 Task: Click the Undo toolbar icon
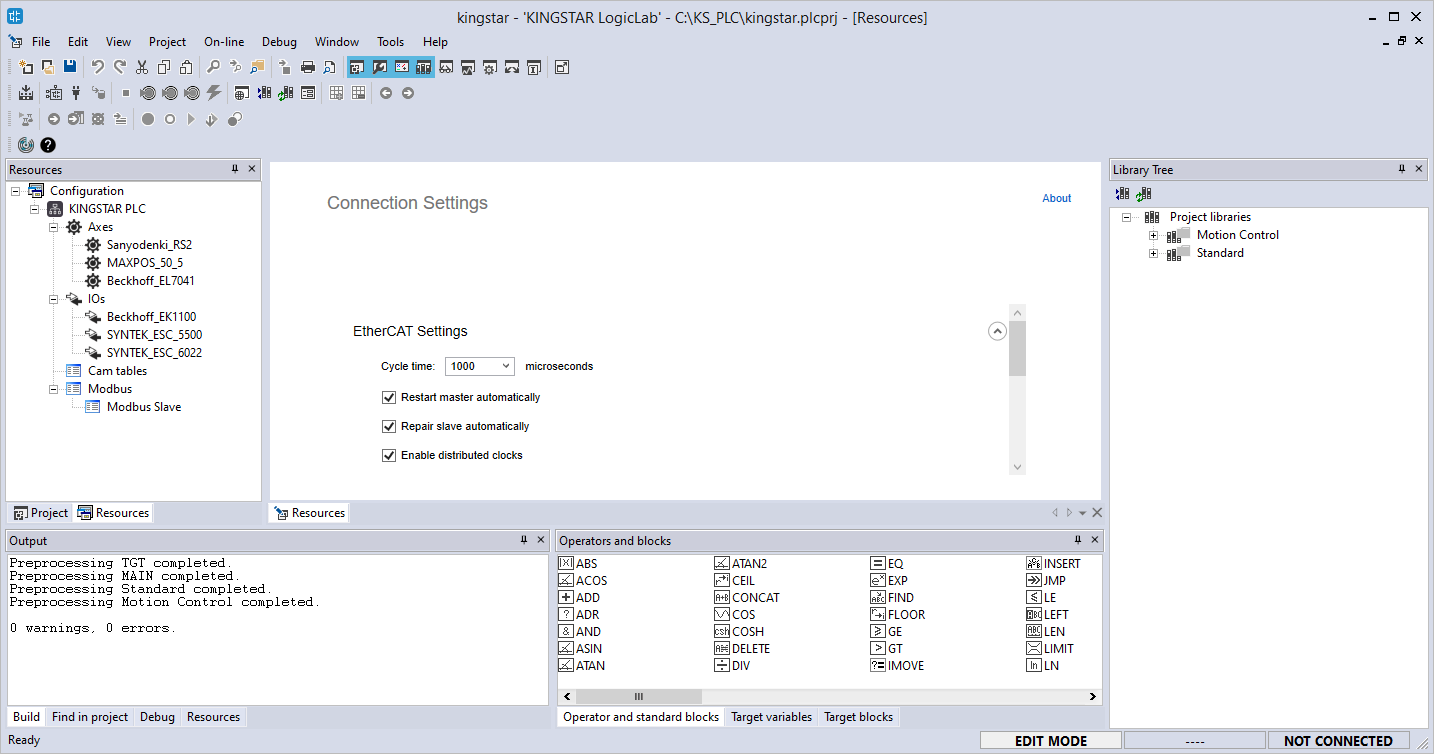click(x=97, y=67)
